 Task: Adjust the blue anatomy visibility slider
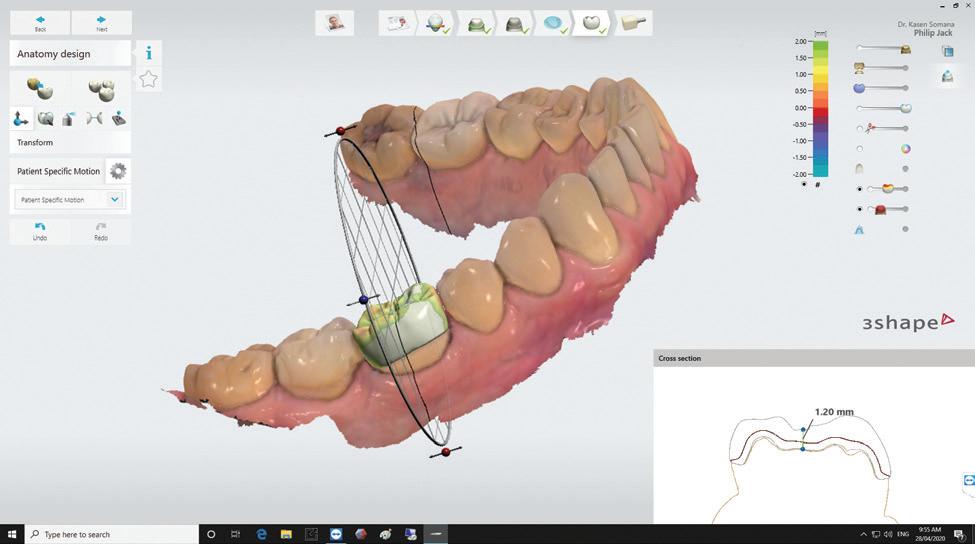881,88
